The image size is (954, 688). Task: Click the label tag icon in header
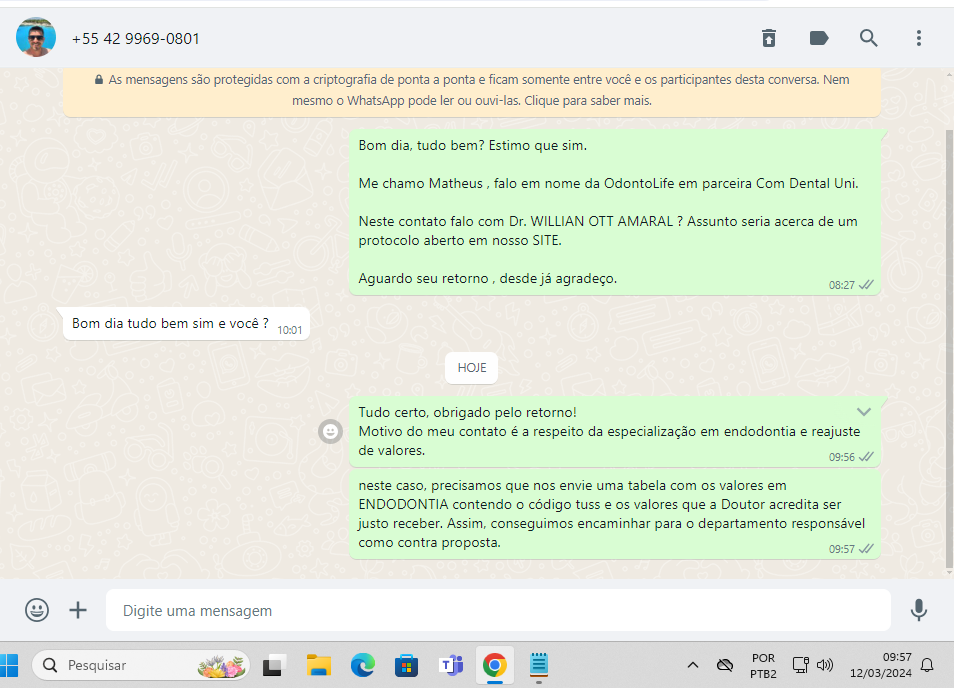pos(819,38)
